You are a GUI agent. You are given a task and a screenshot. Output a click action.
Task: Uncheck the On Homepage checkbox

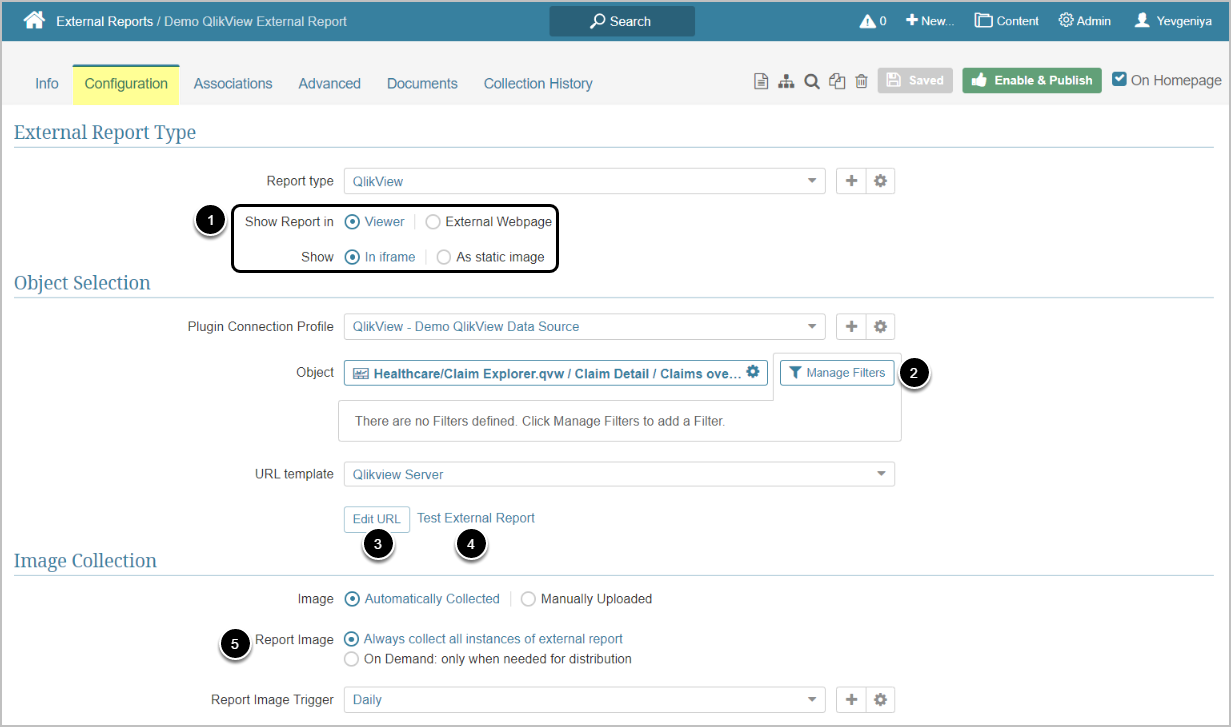(x=1120, y=80)
